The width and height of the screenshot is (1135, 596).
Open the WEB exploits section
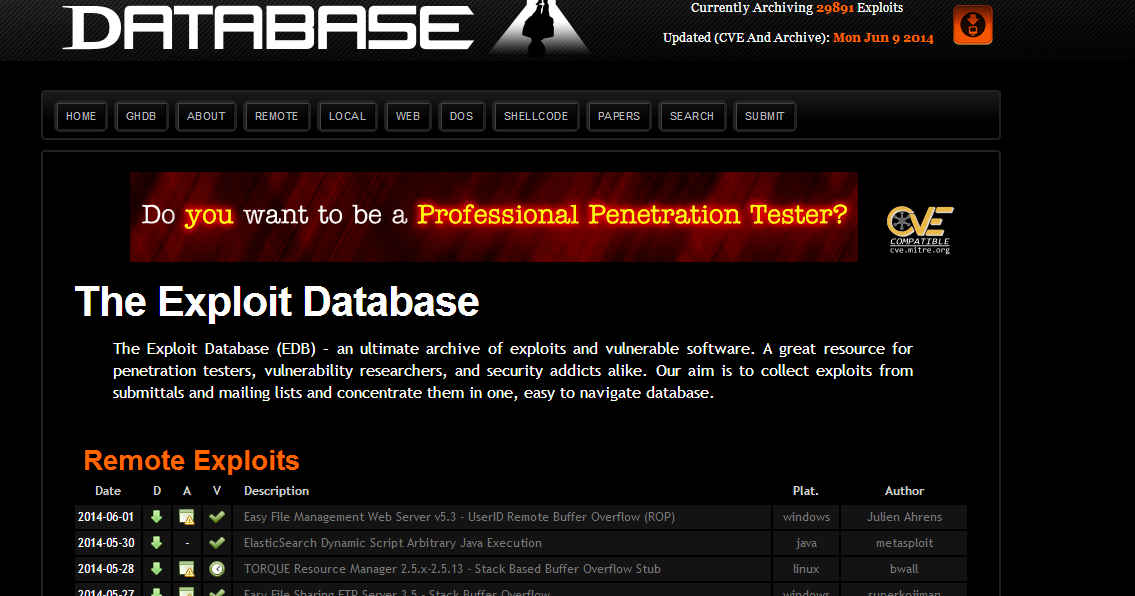coord(408,116)
